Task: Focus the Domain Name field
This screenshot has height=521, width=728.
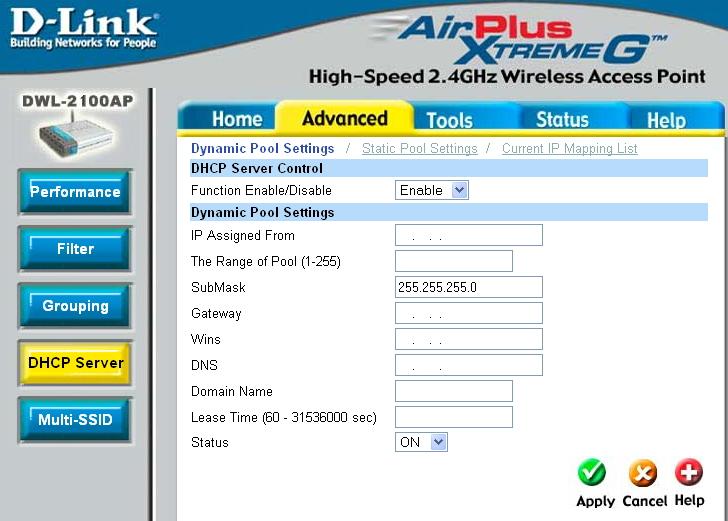Action: click(x=454, y=391)
